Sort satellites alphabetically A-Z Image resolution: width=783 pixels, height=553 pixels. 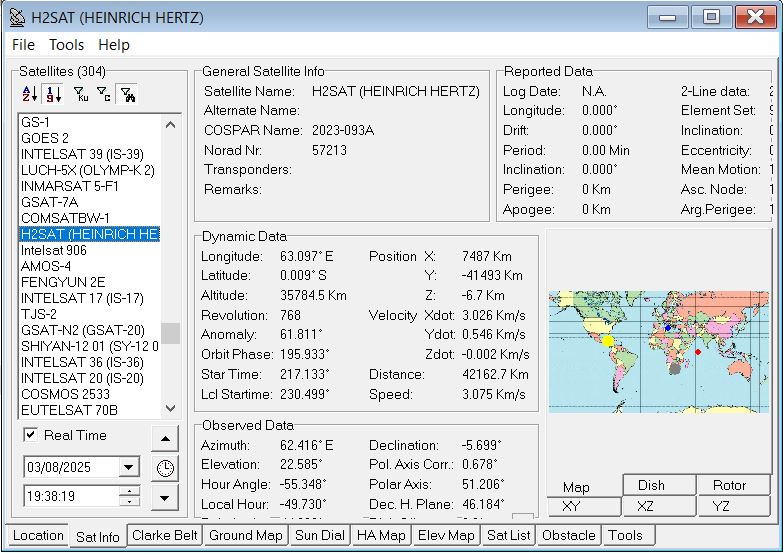[x=29, y=94]
